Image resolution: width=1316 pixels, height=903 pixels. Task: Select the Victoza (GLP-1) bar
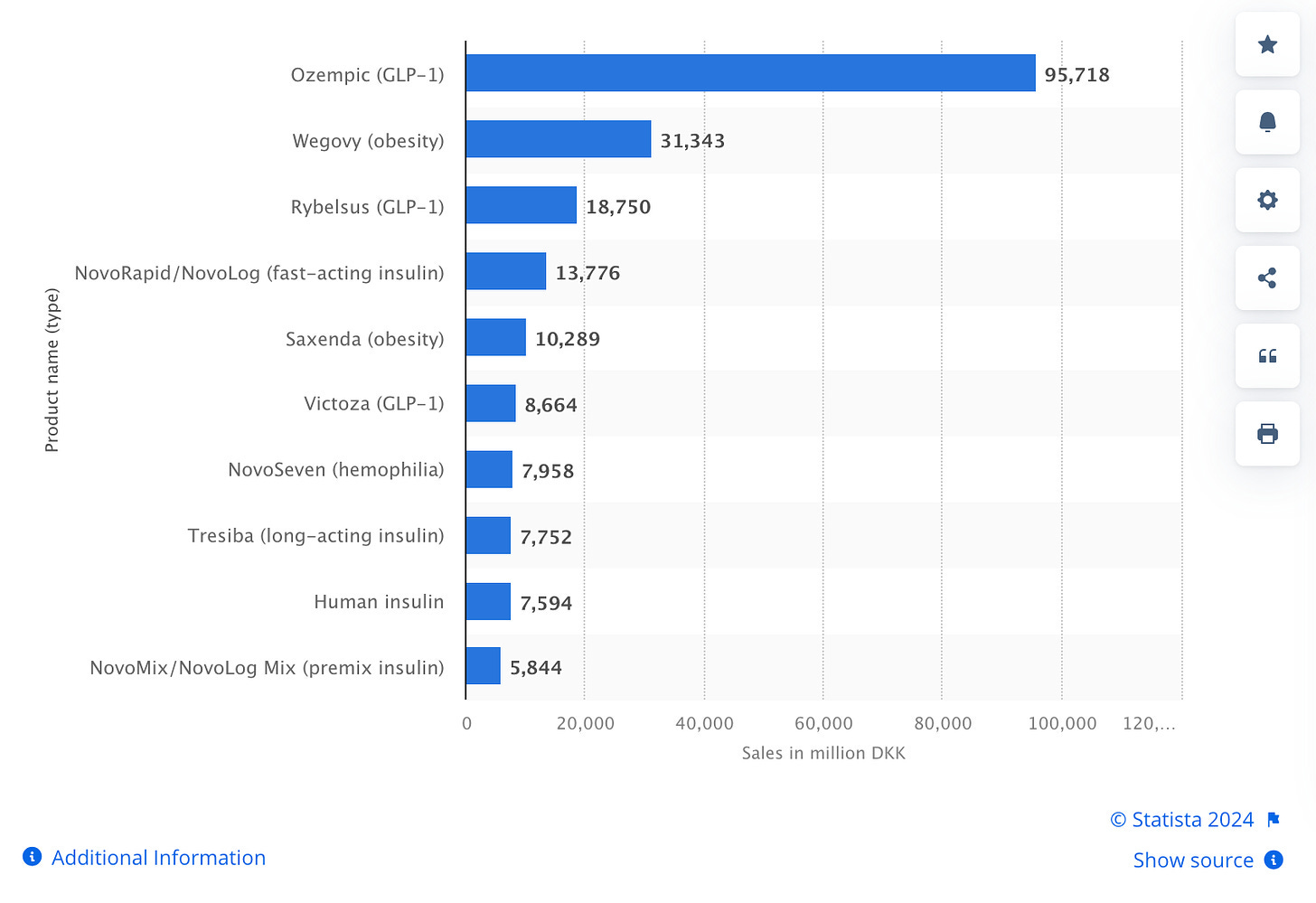pyautogui.click(x=491, y=403)
